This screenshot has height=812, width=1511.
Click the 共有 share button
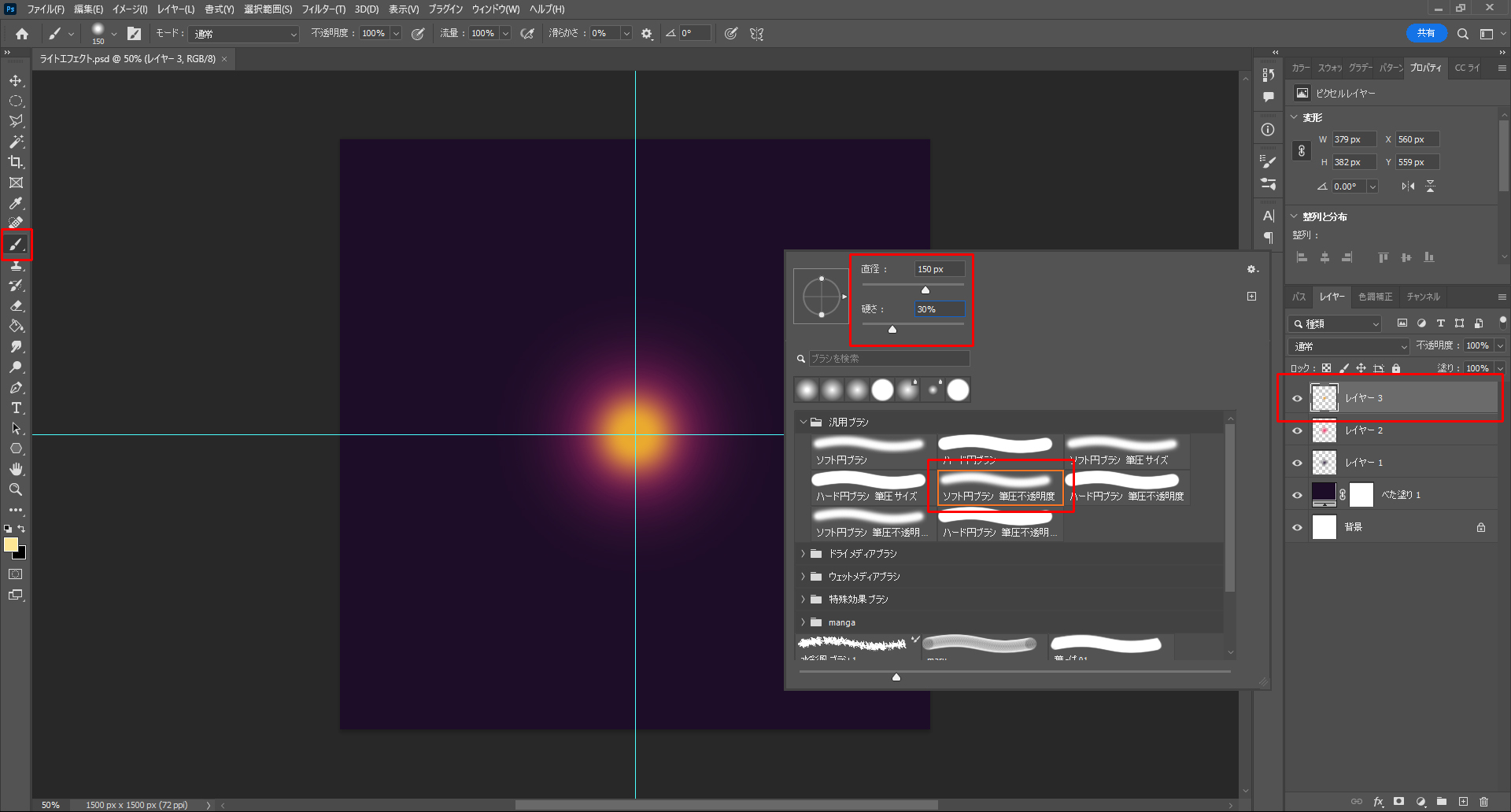click(1426, 33)
